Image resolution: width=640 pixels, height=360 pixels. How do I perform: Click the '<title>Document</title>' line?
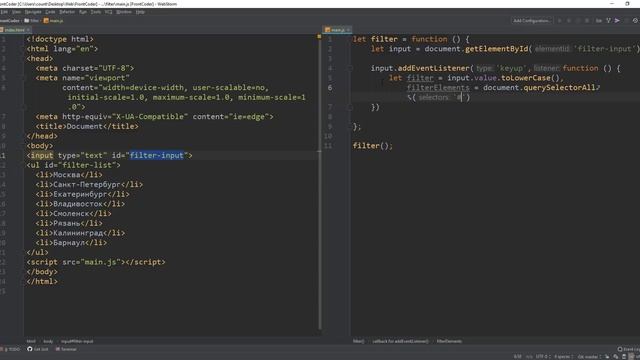(x=87, y=127)
